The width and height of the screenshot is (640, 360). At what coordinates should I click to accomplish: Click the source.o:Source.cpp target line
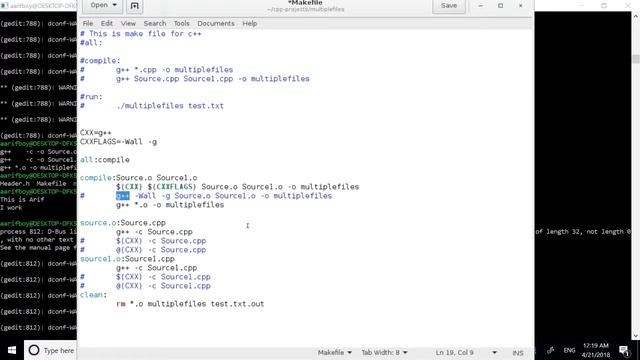(122, 223)
